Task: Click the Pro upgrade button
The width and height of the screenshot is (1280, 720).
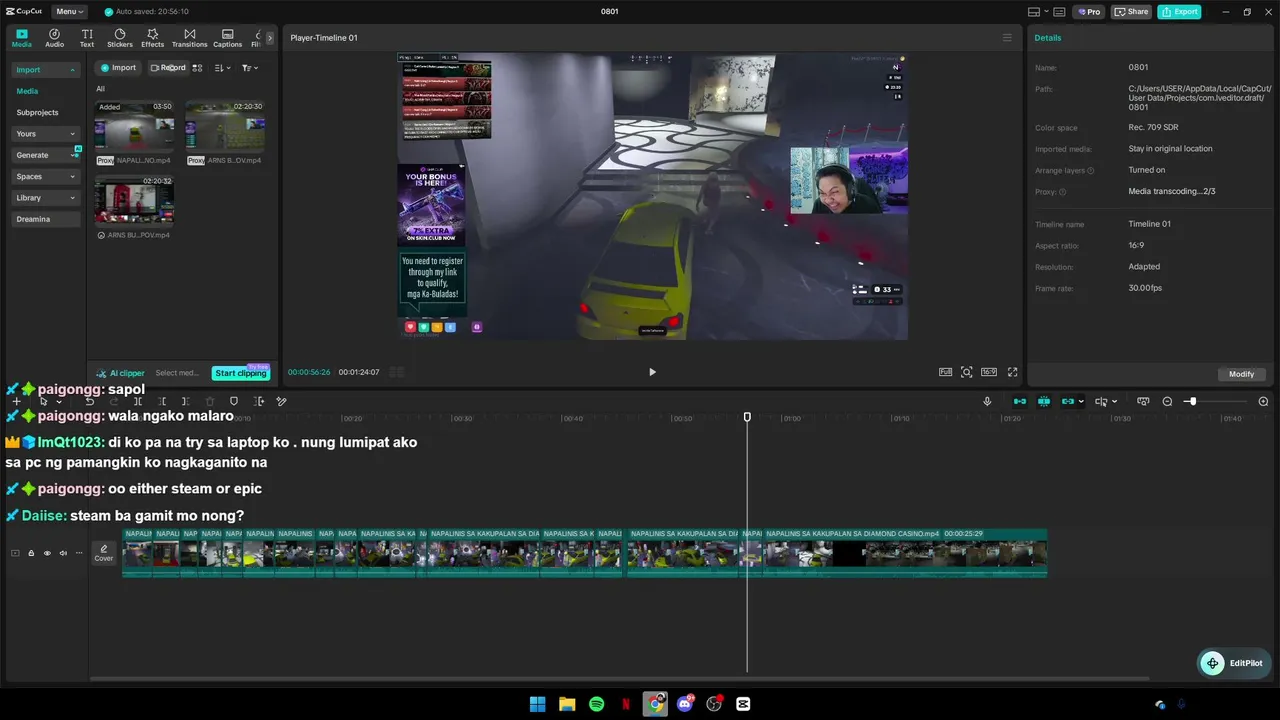Action: pos(1088,12)
